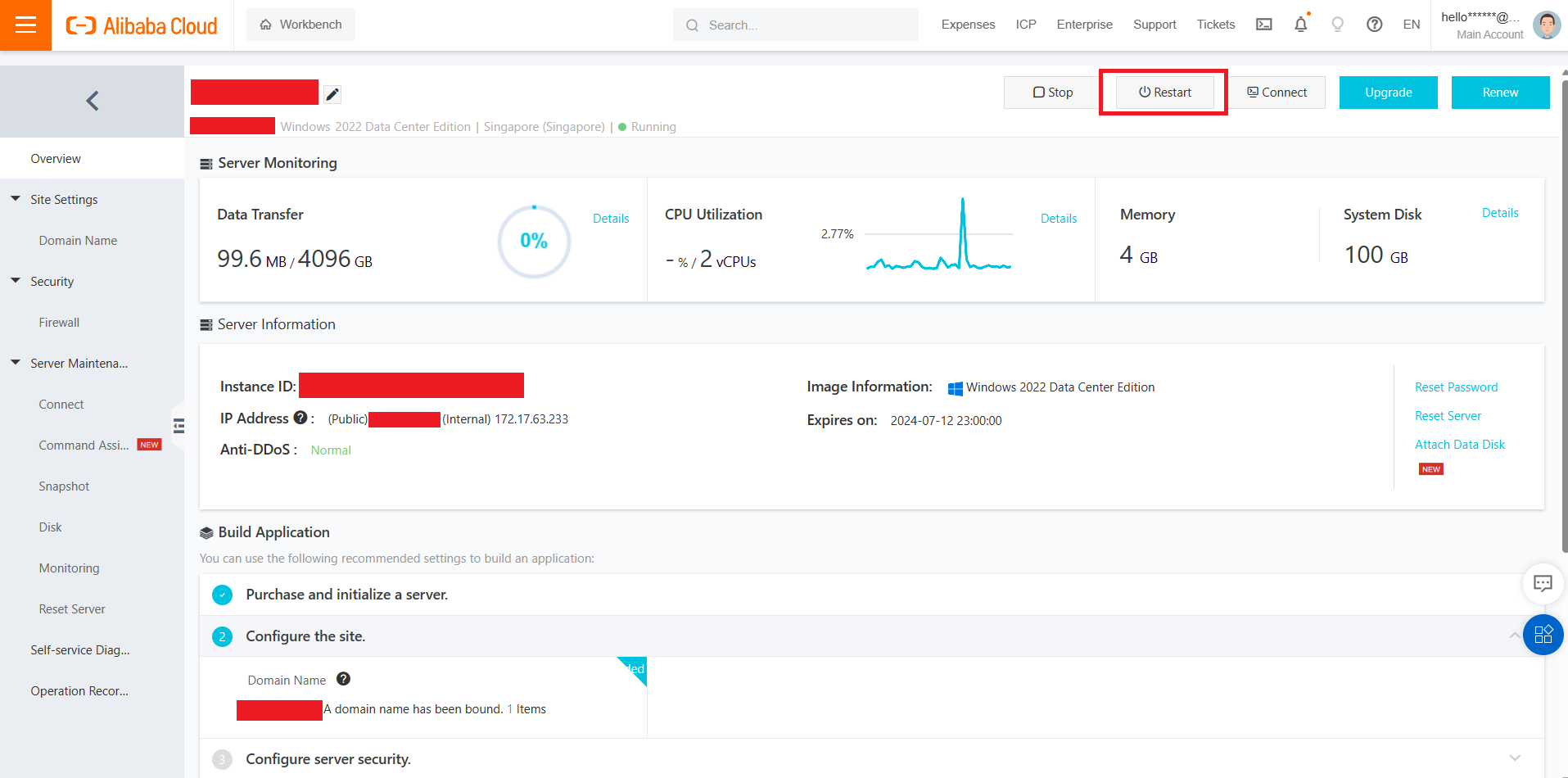Click the Connect button at top
The image size is (1568, 778).
1277,93
